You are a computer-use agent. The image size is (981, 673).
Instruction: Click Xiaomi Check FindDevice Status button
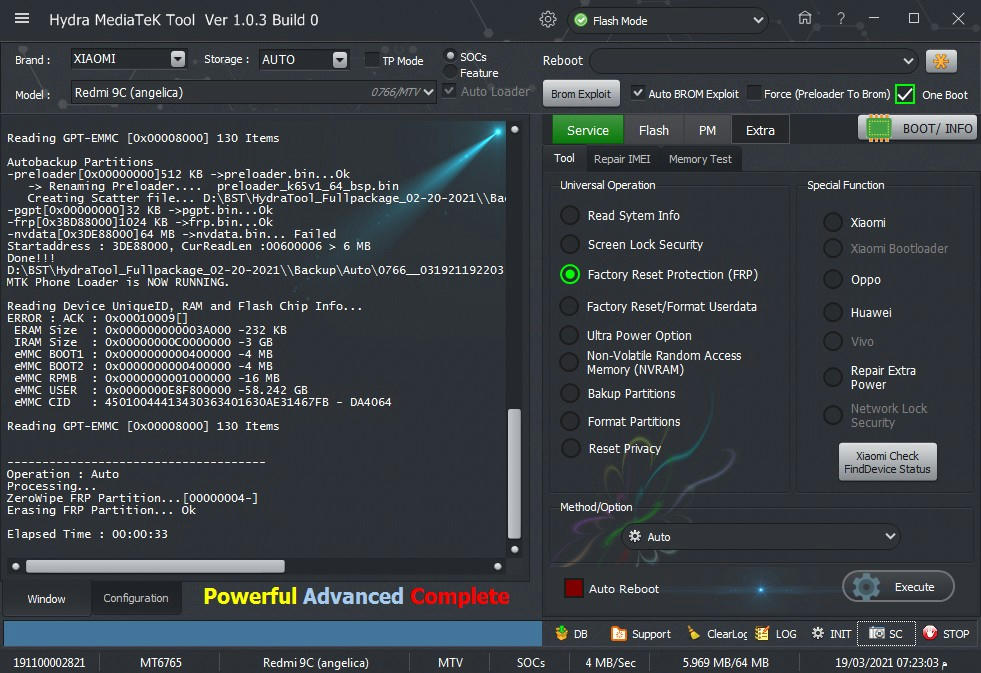pyautogui.click(x=887, y=462)
